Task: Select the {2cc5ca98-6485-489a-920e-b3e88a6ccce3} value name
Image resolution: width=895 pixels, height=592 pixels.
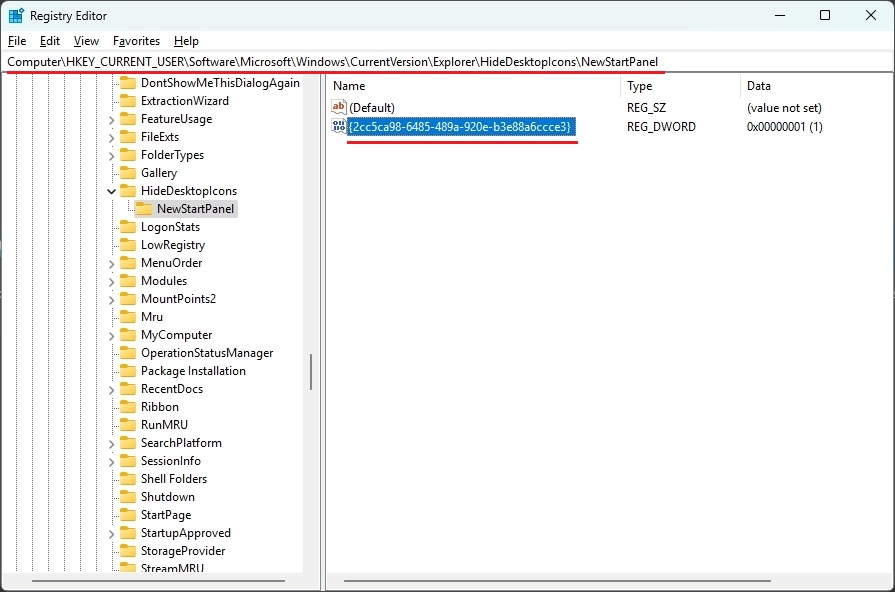Action: [x=461, y=126]
